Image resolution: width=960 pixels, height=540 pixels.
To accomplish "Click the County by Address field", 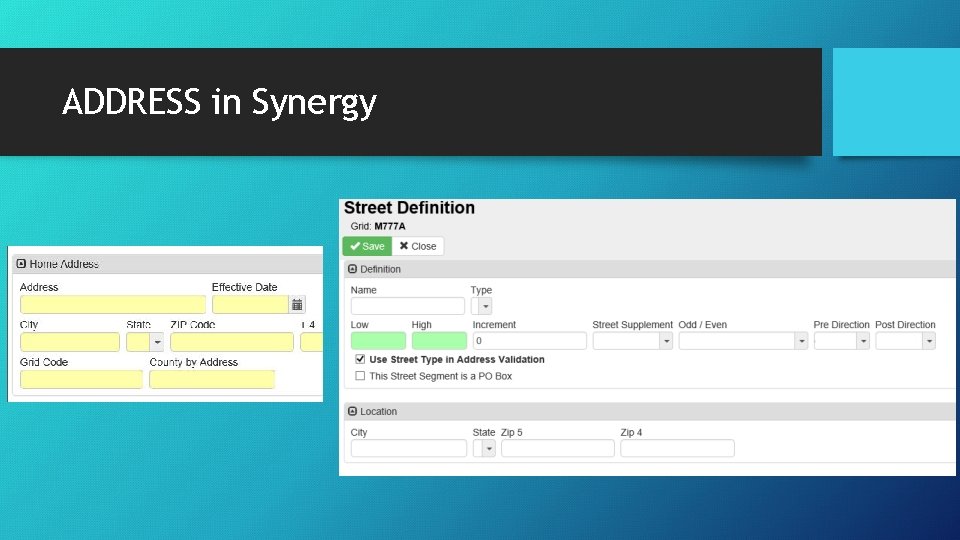I will point(212,379).
